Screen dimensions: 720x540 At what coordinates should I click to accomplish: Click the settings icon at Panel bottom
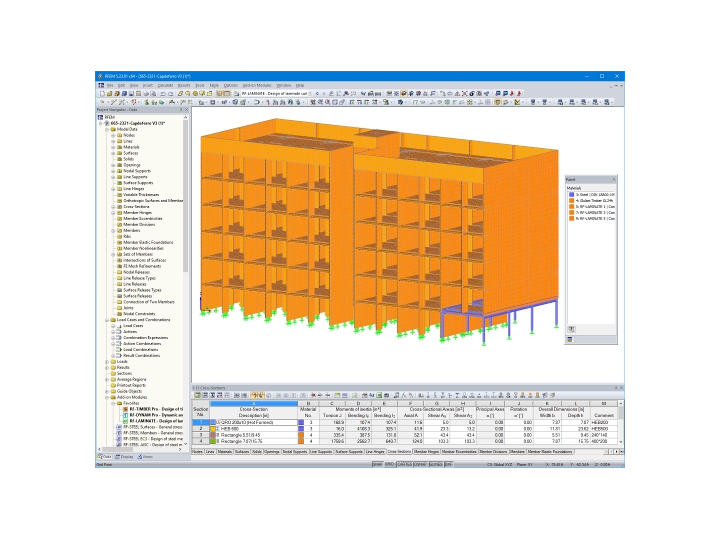[571, 329]
